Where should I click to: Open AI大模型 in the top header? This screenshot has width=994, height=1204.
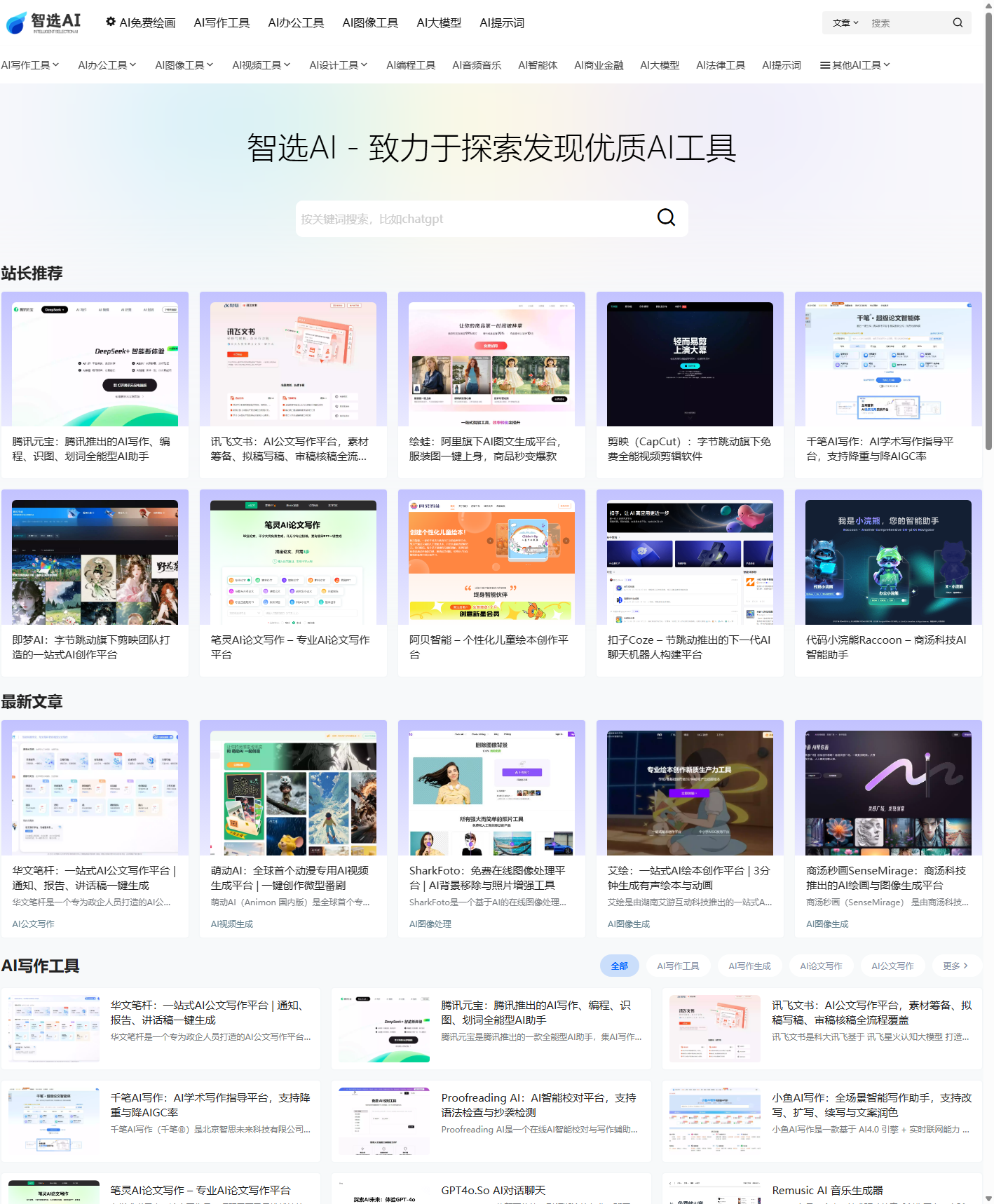pos(439,22)
